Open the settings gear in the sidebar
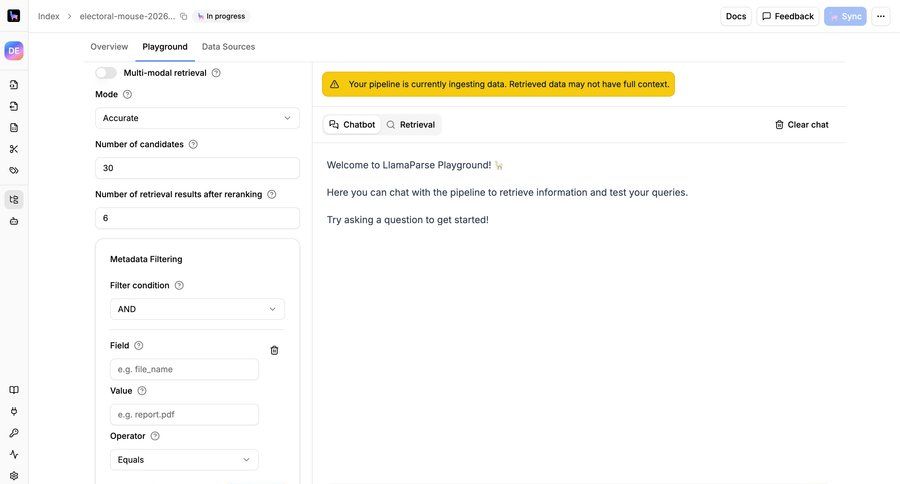Image resolution: width=900 pixels, height=484 pixels. point(14,476)
